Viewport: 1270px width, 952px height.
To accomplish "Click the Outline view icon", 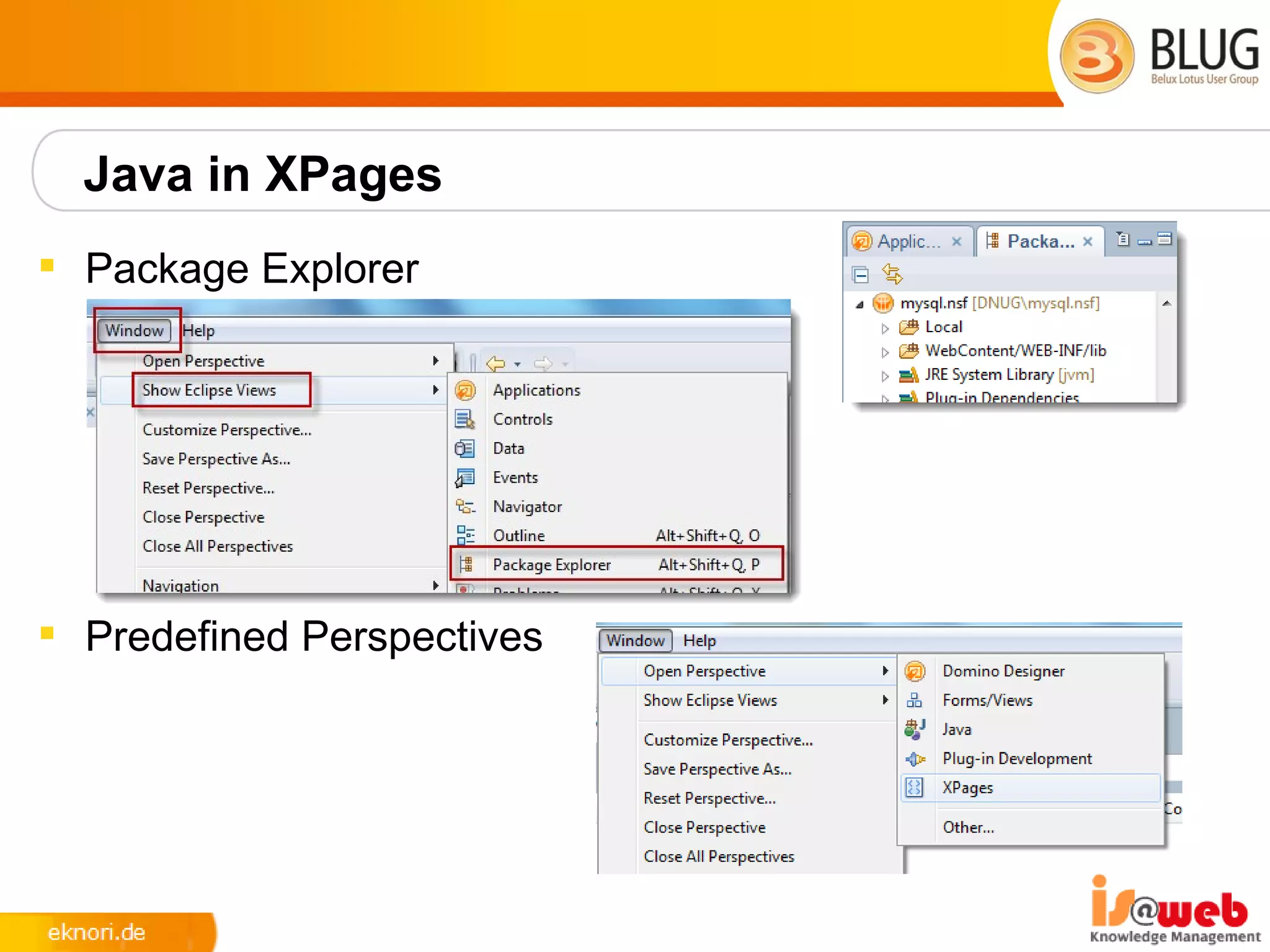I will (465, 535).
